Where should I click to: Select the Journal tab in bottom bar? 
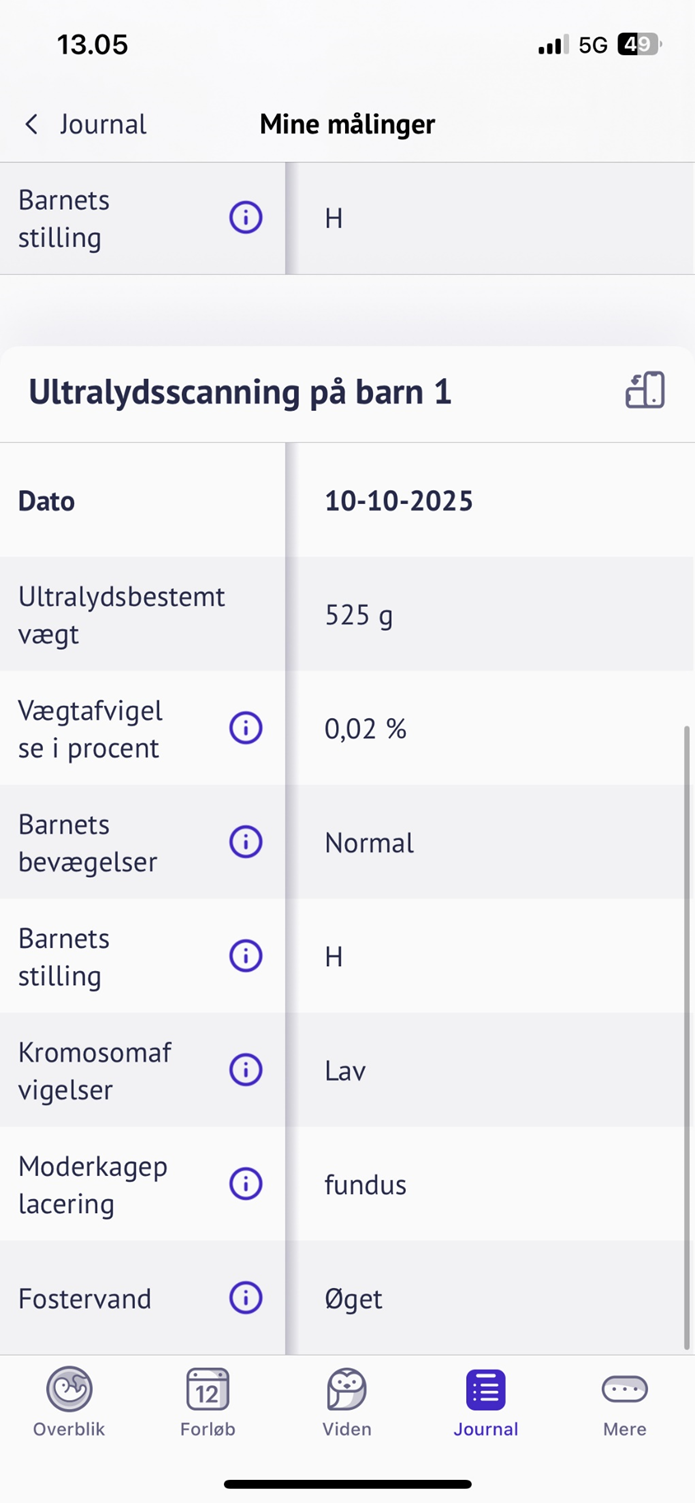(486, 1401)
